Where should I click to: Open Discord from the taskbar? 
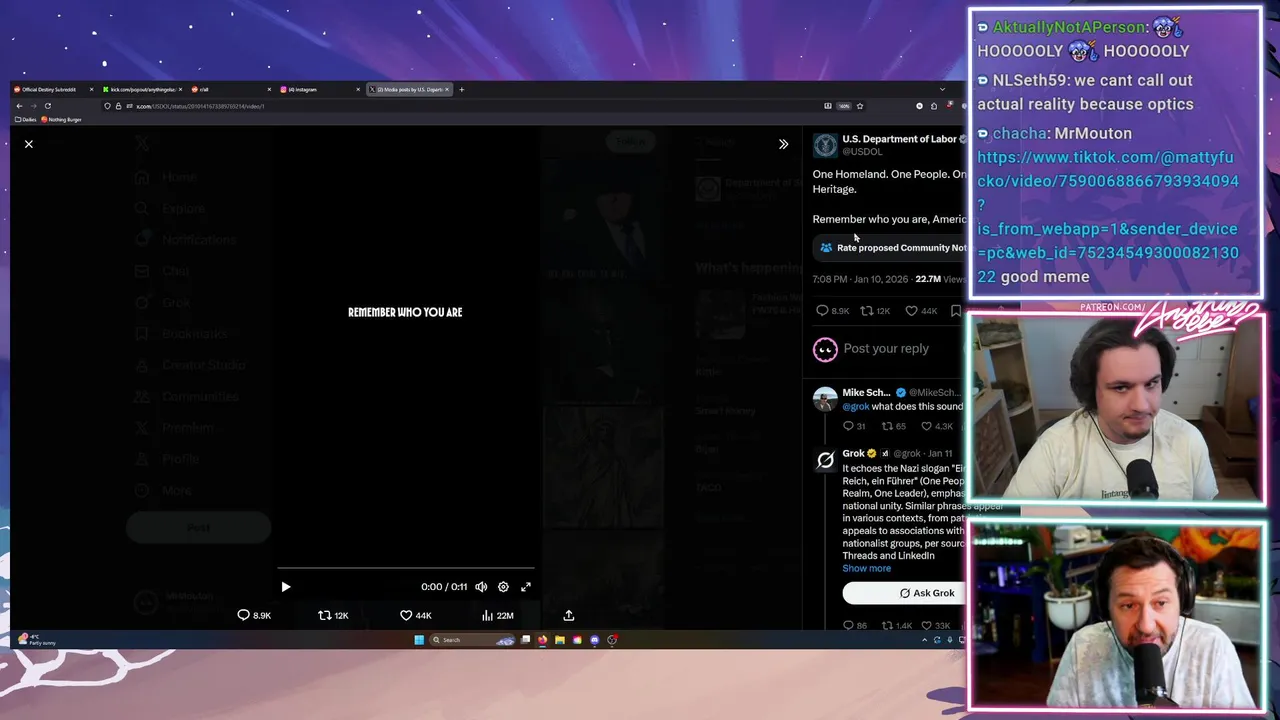(x=595, y=640)
